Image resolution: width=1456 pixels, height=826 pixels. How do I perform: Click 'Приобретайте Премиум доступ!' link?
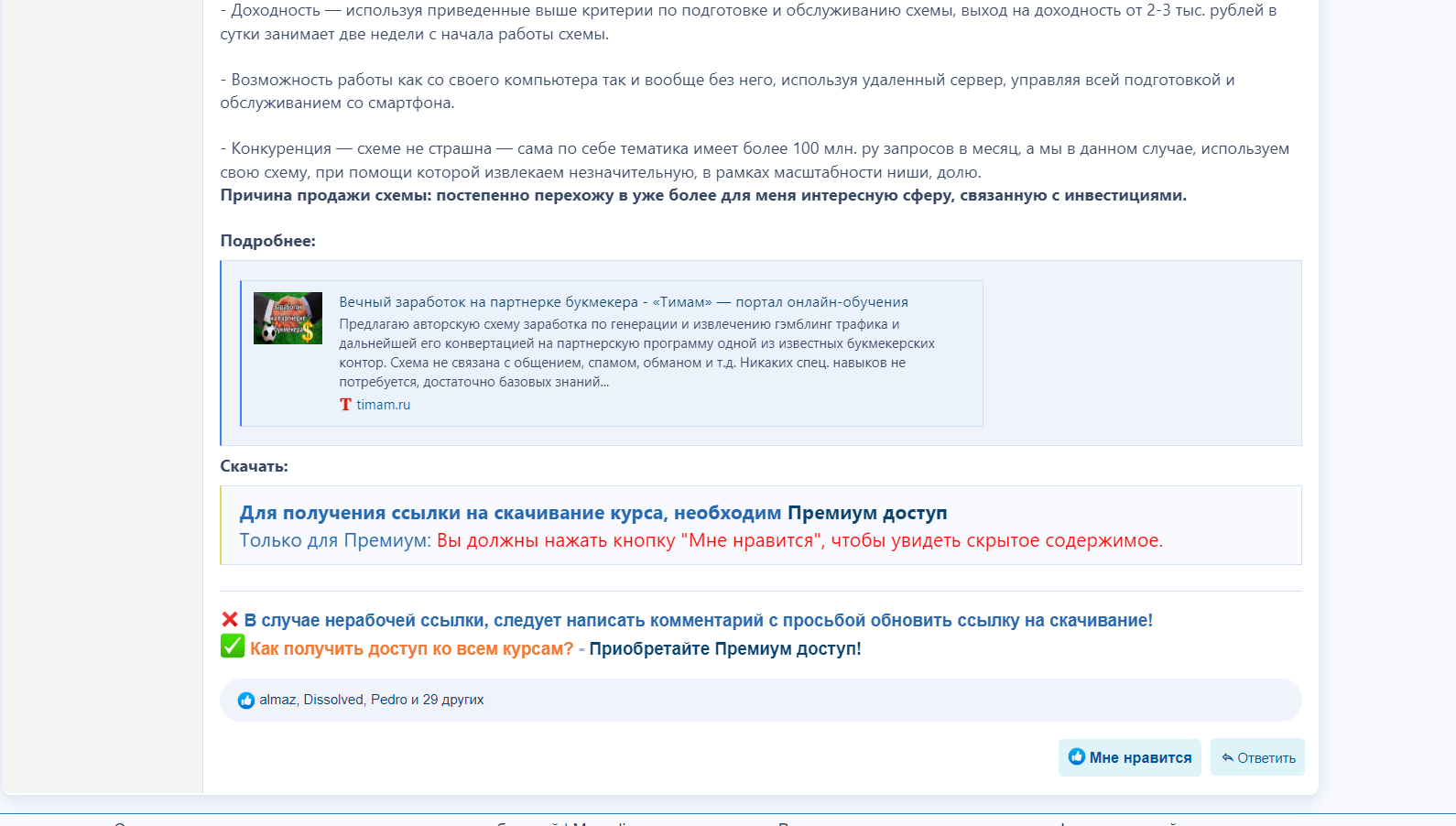(x=725, y=648)
